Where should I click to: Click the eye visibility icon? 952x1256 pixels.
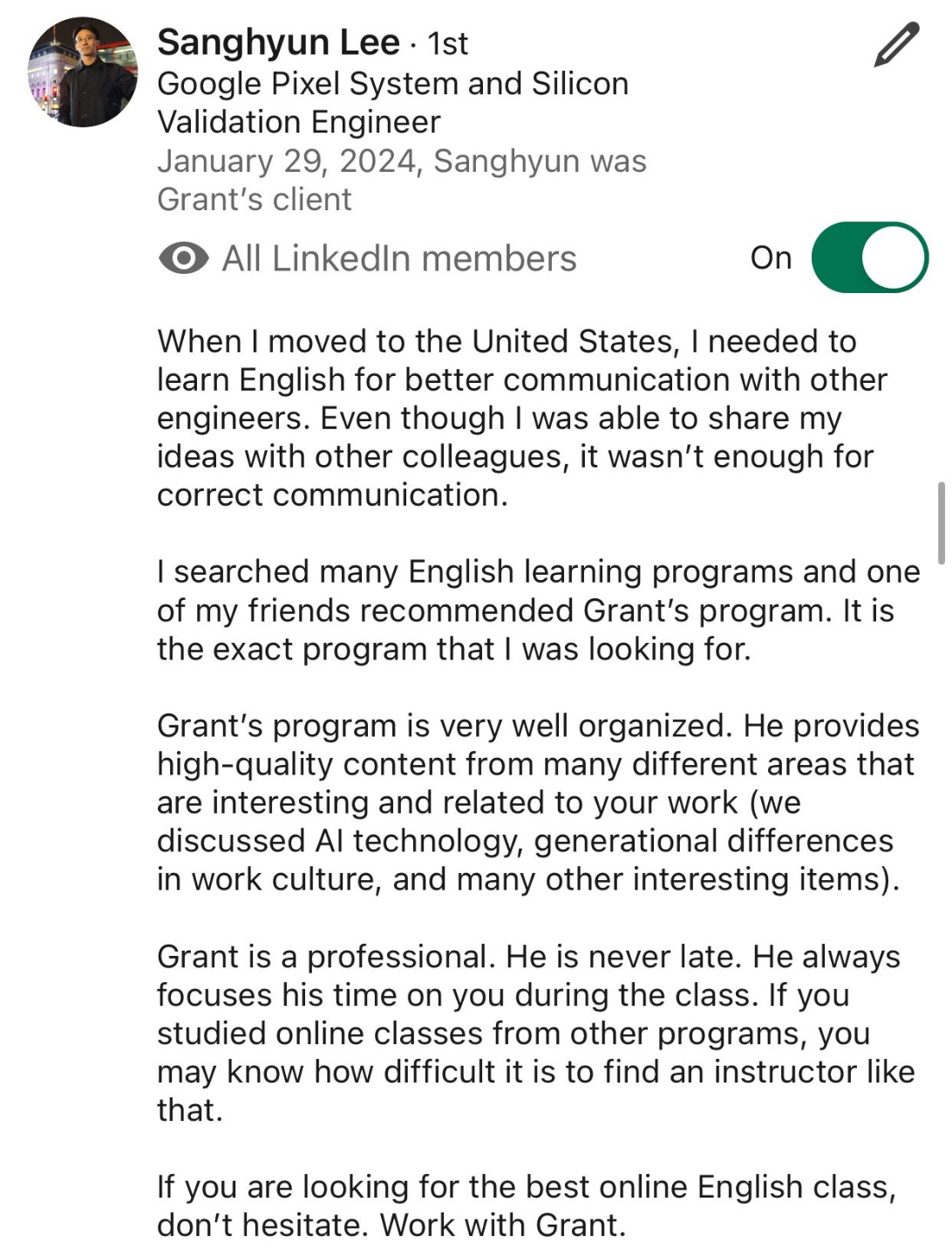pos(184,258)
